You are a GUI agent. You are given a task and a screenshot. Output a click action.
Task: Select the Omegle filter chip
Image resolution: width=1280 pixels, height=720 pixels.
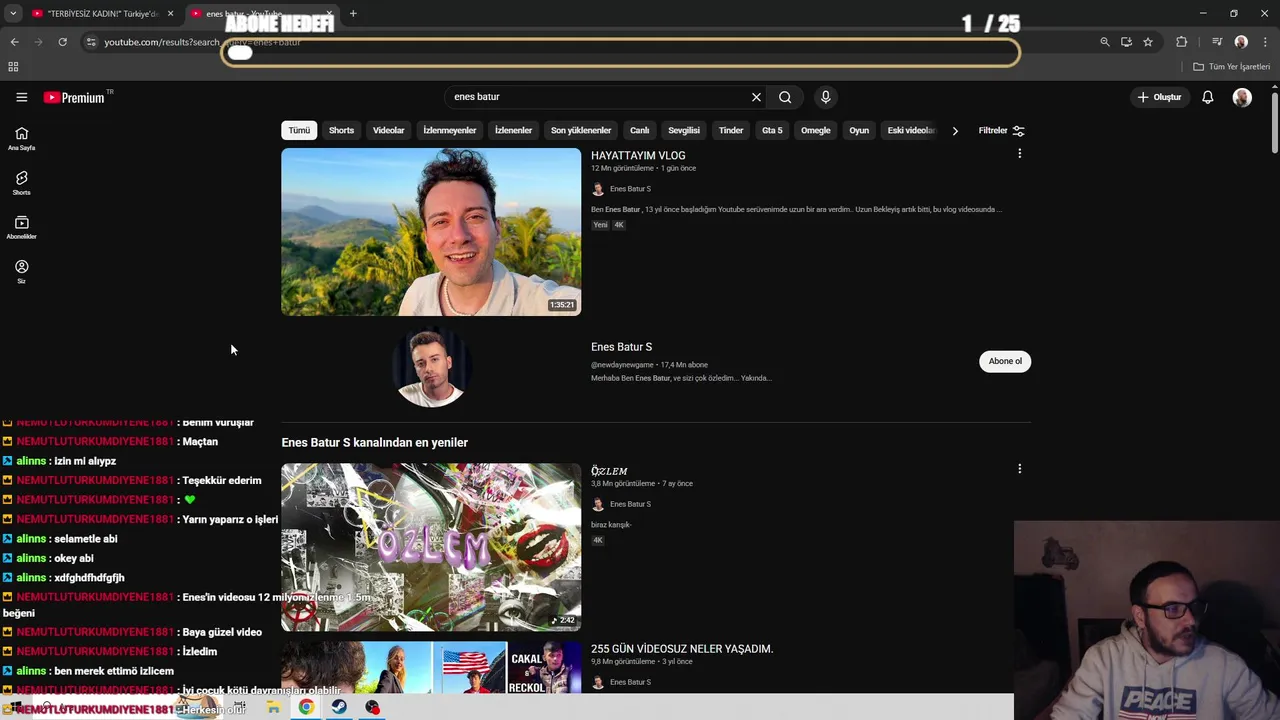click(x=815, y=130)
